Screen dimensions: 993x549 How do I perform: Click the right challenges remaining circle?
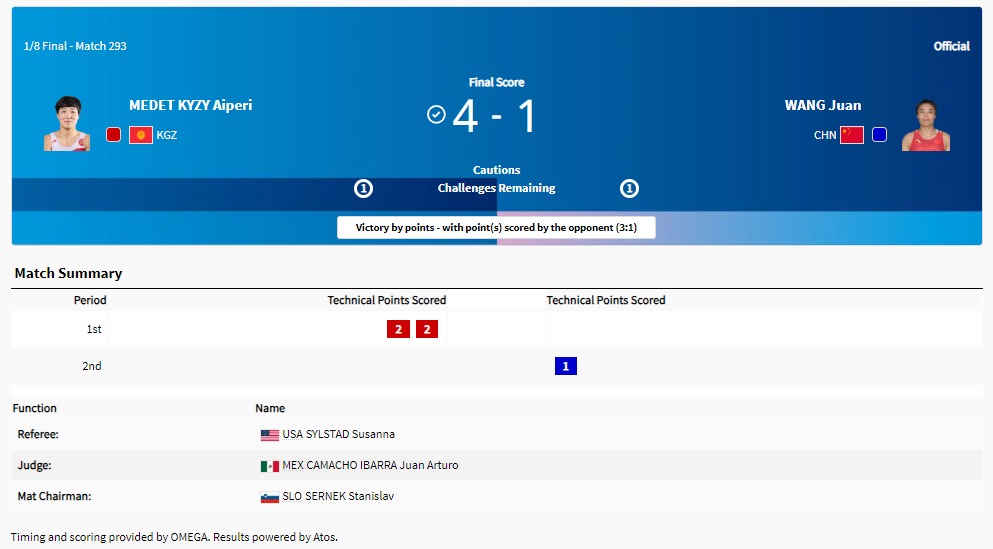coord(629,188)
